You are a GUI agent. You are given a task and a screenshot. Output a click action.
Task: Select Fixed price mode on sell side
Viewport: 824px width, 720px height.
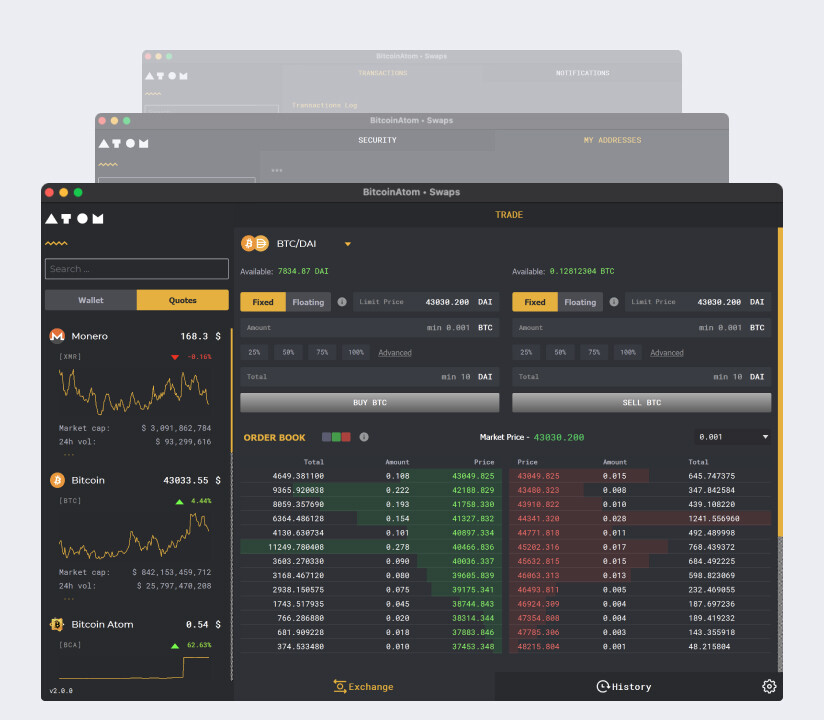pos(535,302)
